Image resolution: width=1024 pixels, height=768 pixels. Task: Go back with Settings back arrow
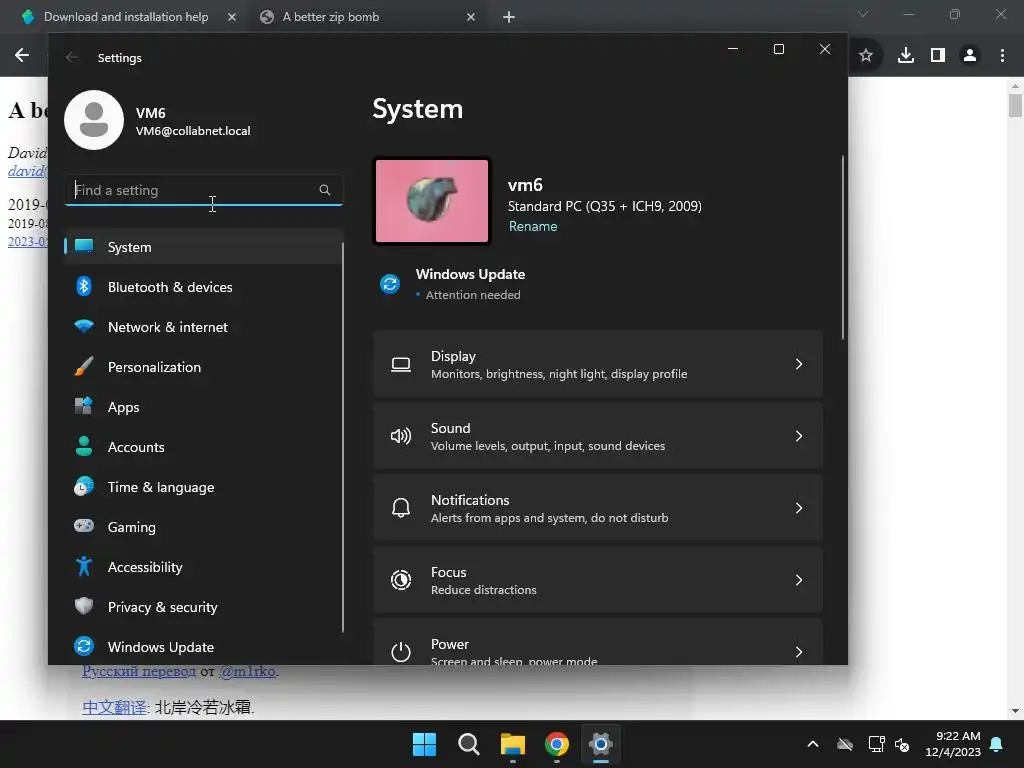(x=72, y=57)
